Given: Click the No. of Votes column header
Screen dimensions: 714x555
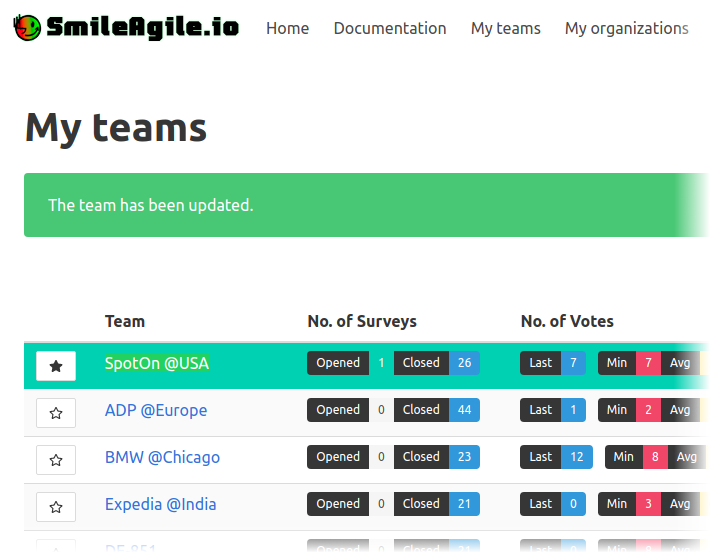Looking at the screenshot, I should pos(567,321).
